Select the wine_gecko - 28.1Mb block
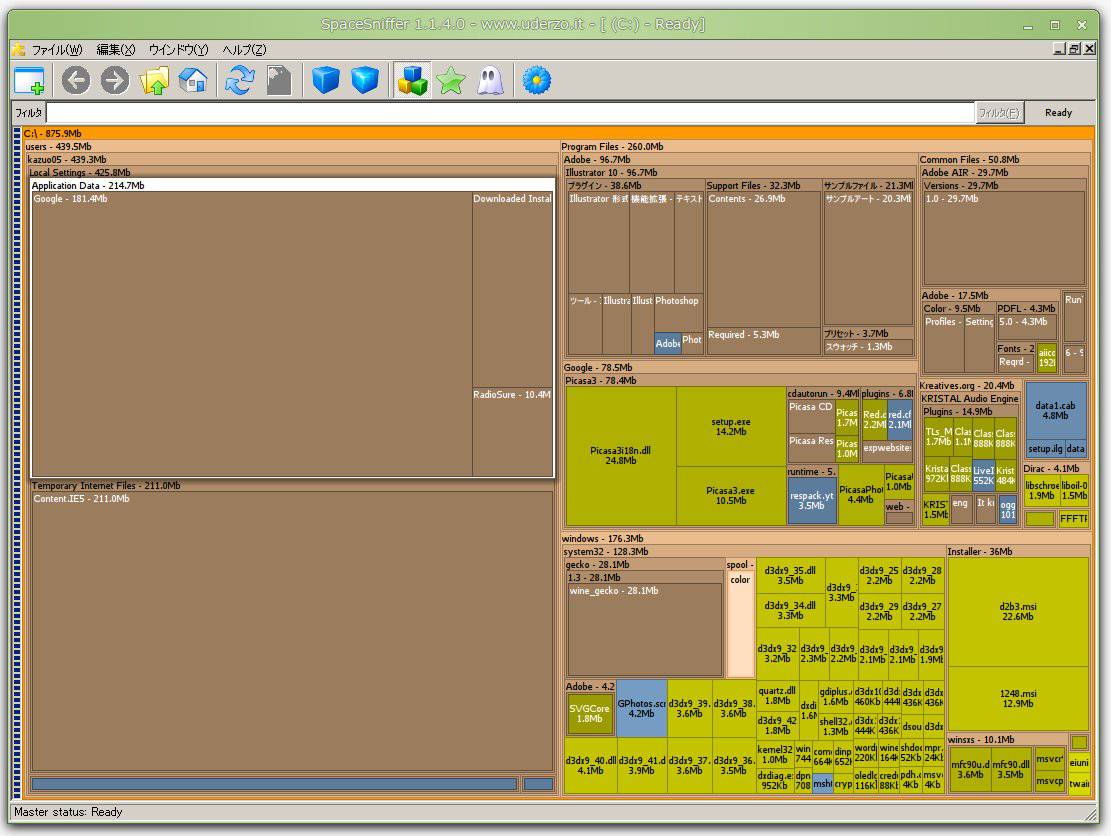Screen dimensions: 1111x836 (x=645, y=630)
